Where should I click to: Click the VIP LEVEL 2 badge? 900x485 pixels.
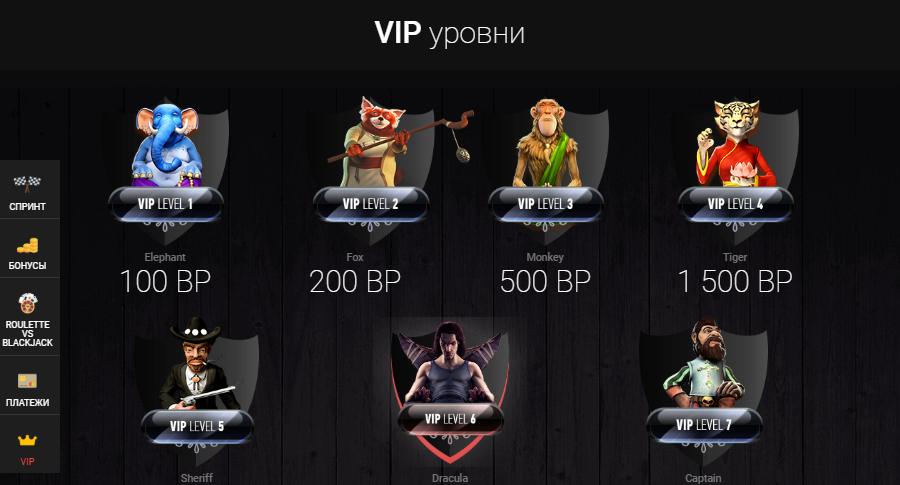click(x=371, y=204)
